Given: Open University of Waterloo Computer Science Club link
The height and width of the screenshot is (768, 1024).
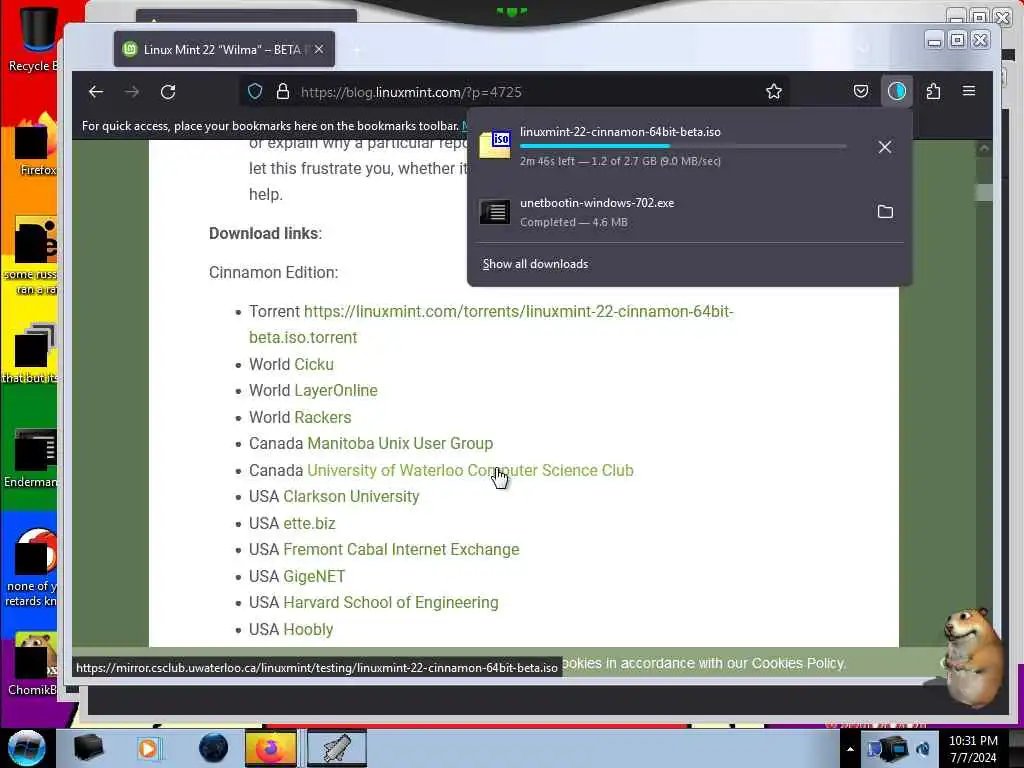Looking at the screenshot, I should click(470, 470).
